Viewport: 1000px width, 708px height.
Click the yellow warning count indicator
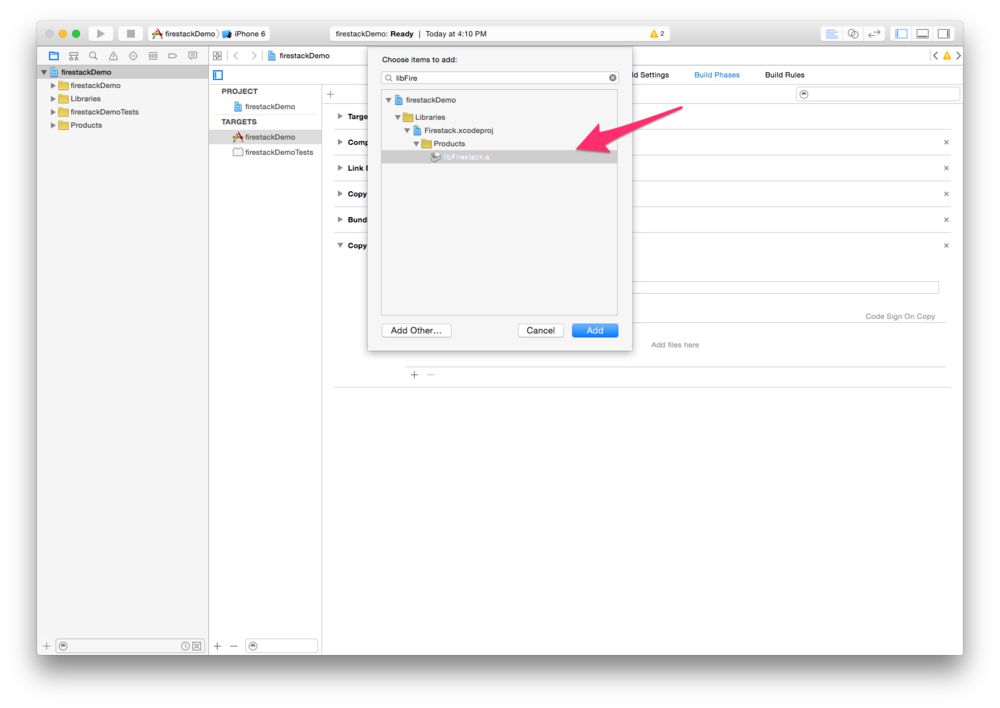coord(657,33)
